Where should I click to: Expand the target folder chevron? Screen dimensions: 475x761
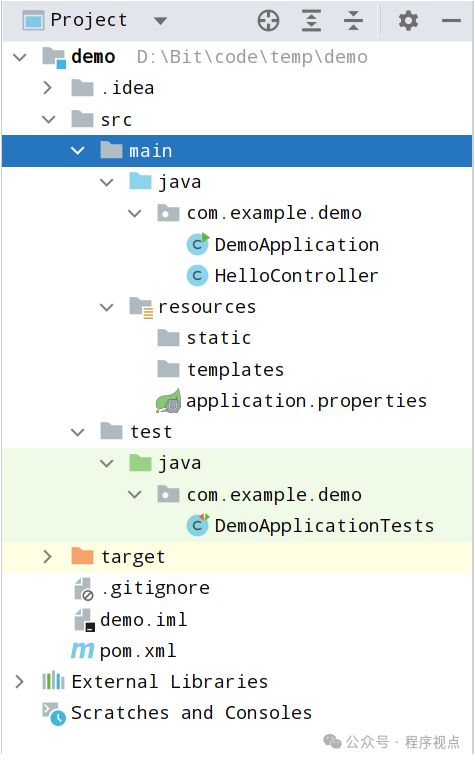click(48, 557)
